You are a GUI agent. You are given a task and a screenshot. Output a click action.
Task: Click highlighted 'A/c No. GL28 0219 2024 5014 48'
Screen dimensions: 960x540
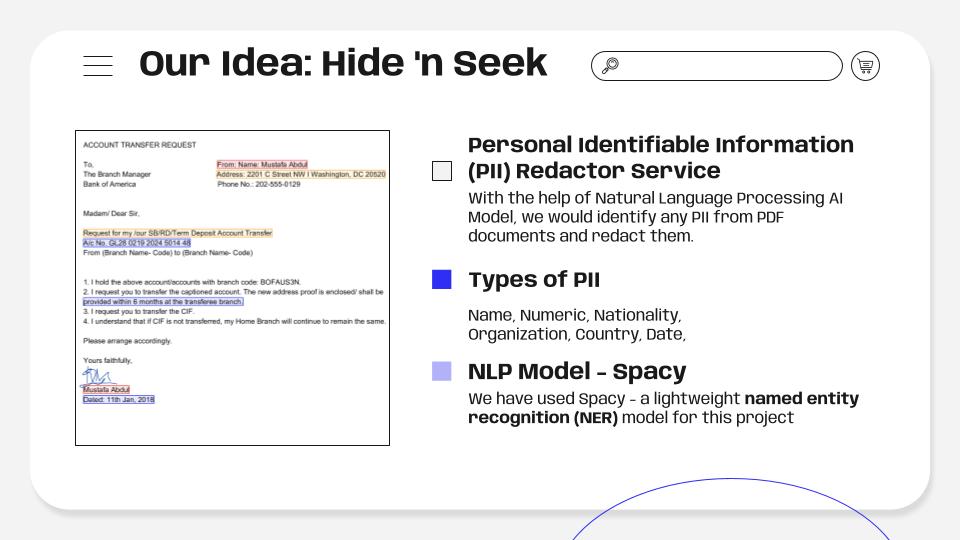click(x=137, y=243)
